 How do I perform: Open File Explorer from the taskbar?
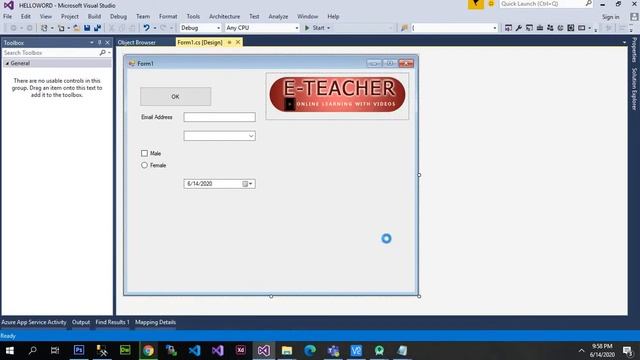point(287,350)
